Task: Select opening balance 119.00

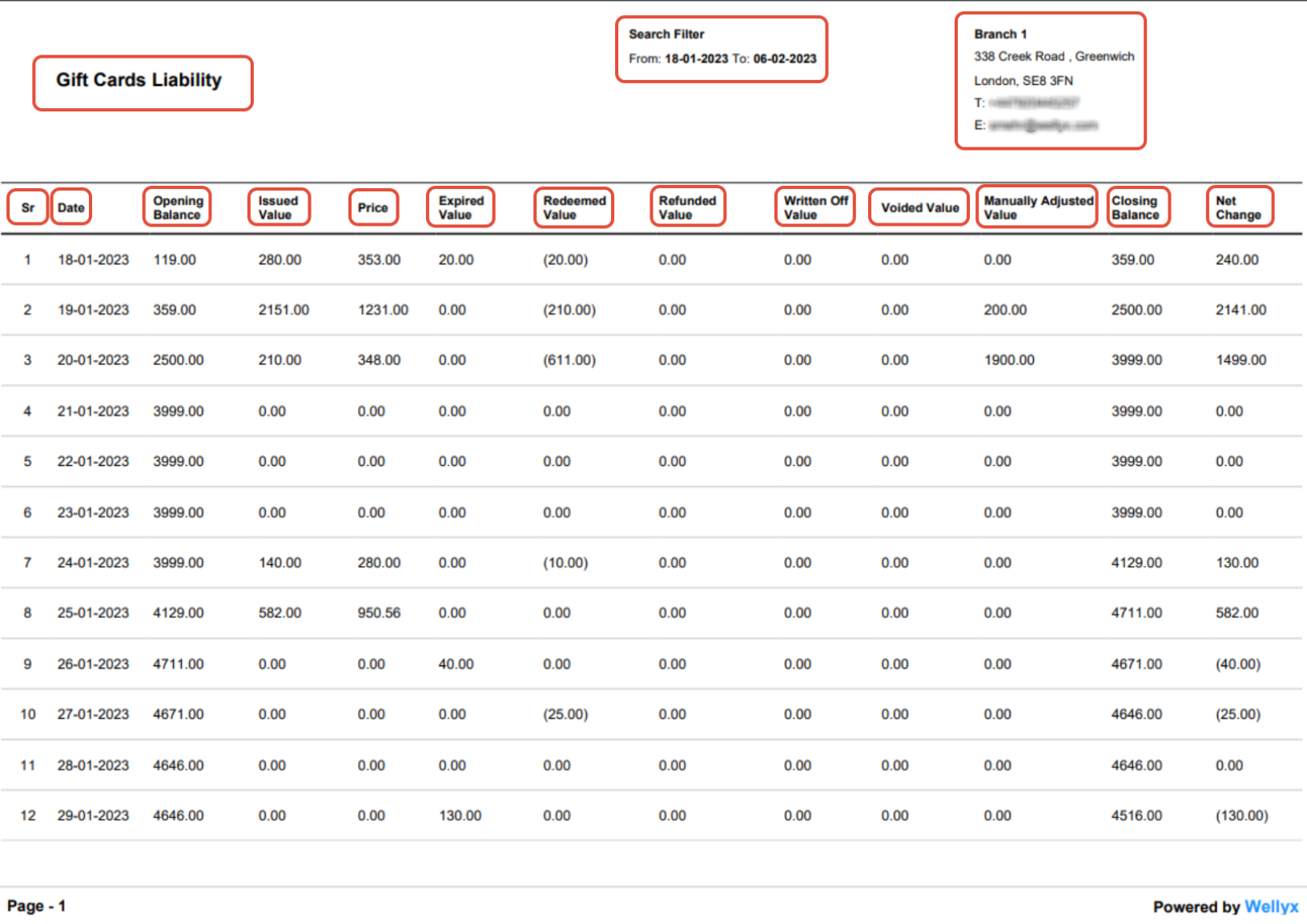Action: tap(175, 260)
